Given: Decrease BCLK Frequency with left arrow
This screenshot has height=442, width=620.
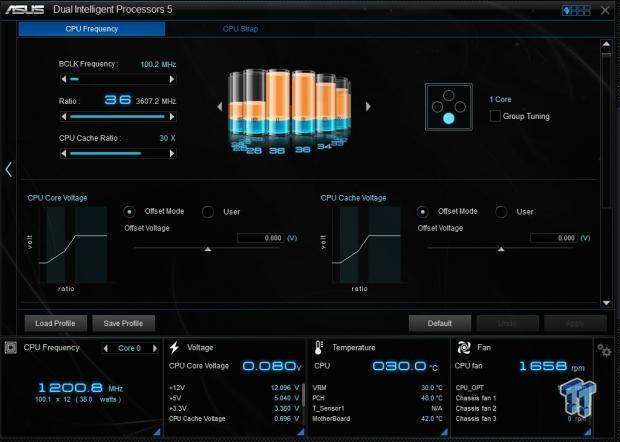Looking at the screenshot, I should click(64, 79).
